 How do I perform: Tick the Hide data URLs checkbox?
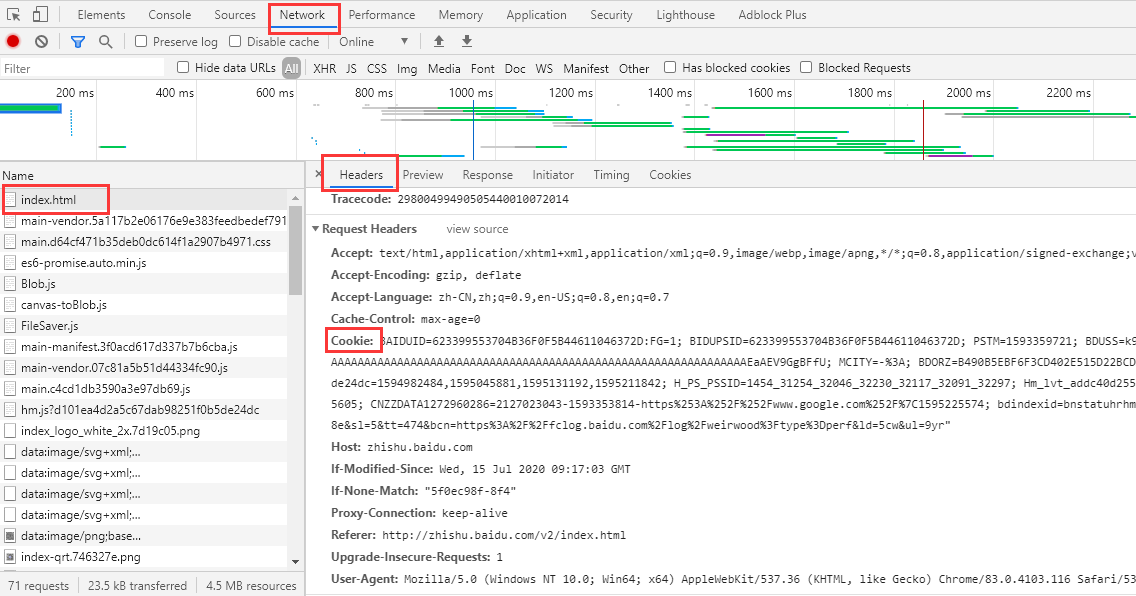coord(183,68)
